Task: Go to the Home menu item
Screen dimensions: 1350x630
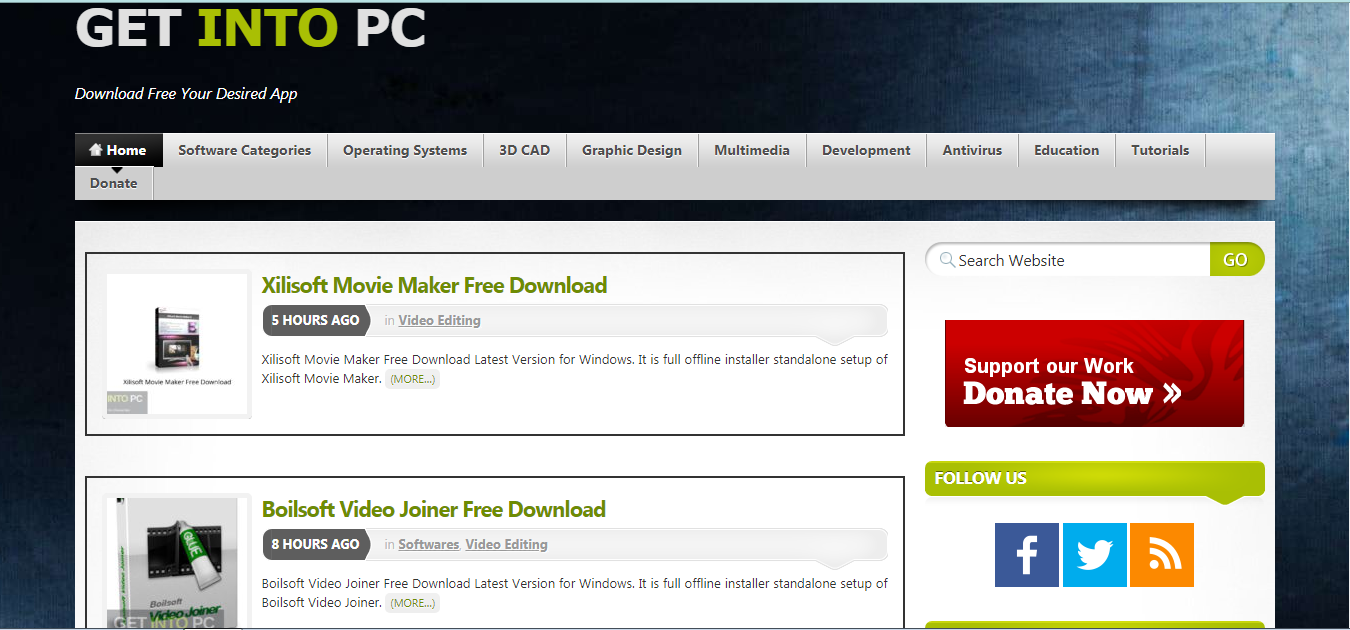Action: (x=118, y=150)
